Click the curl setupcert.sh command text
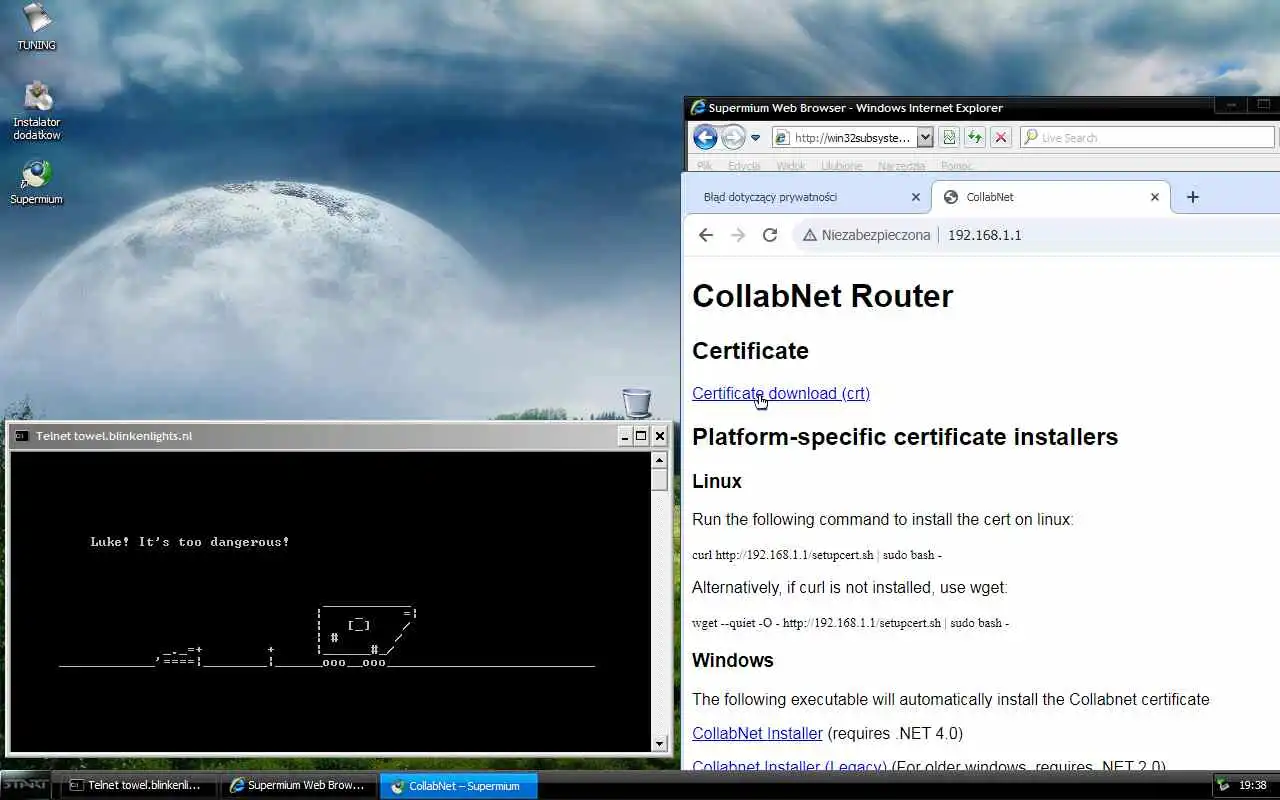1280x800 pixels. coord(817,555)
